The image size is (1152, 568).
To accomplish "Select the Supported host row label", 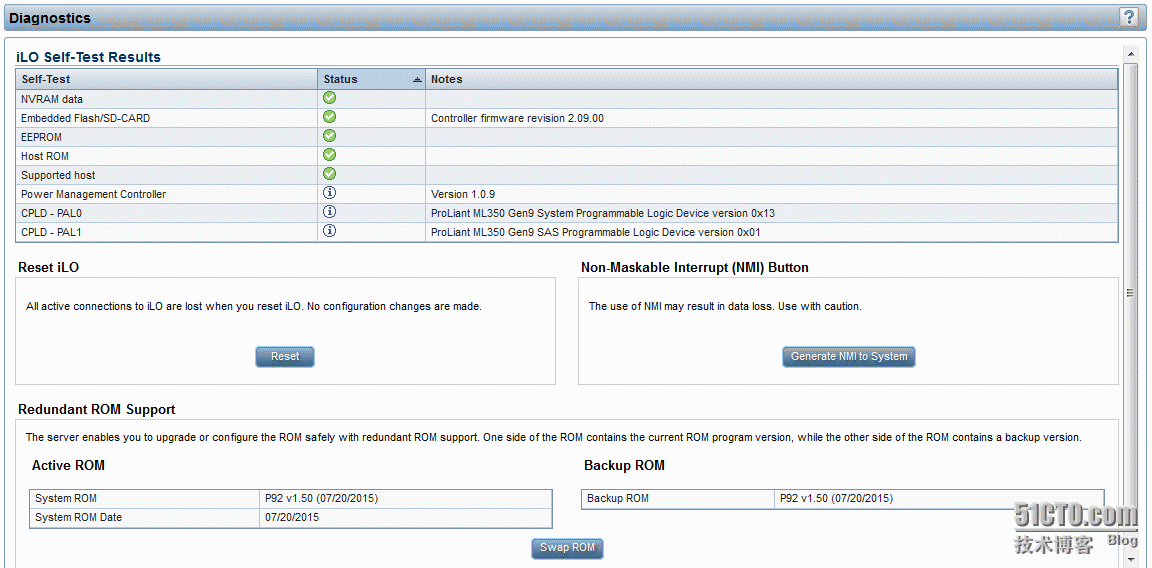I will point(58,175).
